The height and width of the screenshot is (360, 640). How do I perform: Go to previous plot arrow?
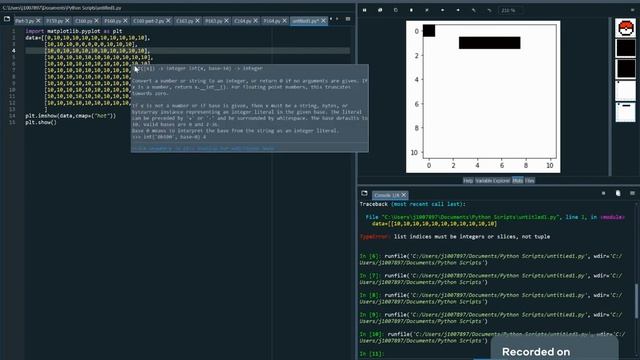pos(442,10)
